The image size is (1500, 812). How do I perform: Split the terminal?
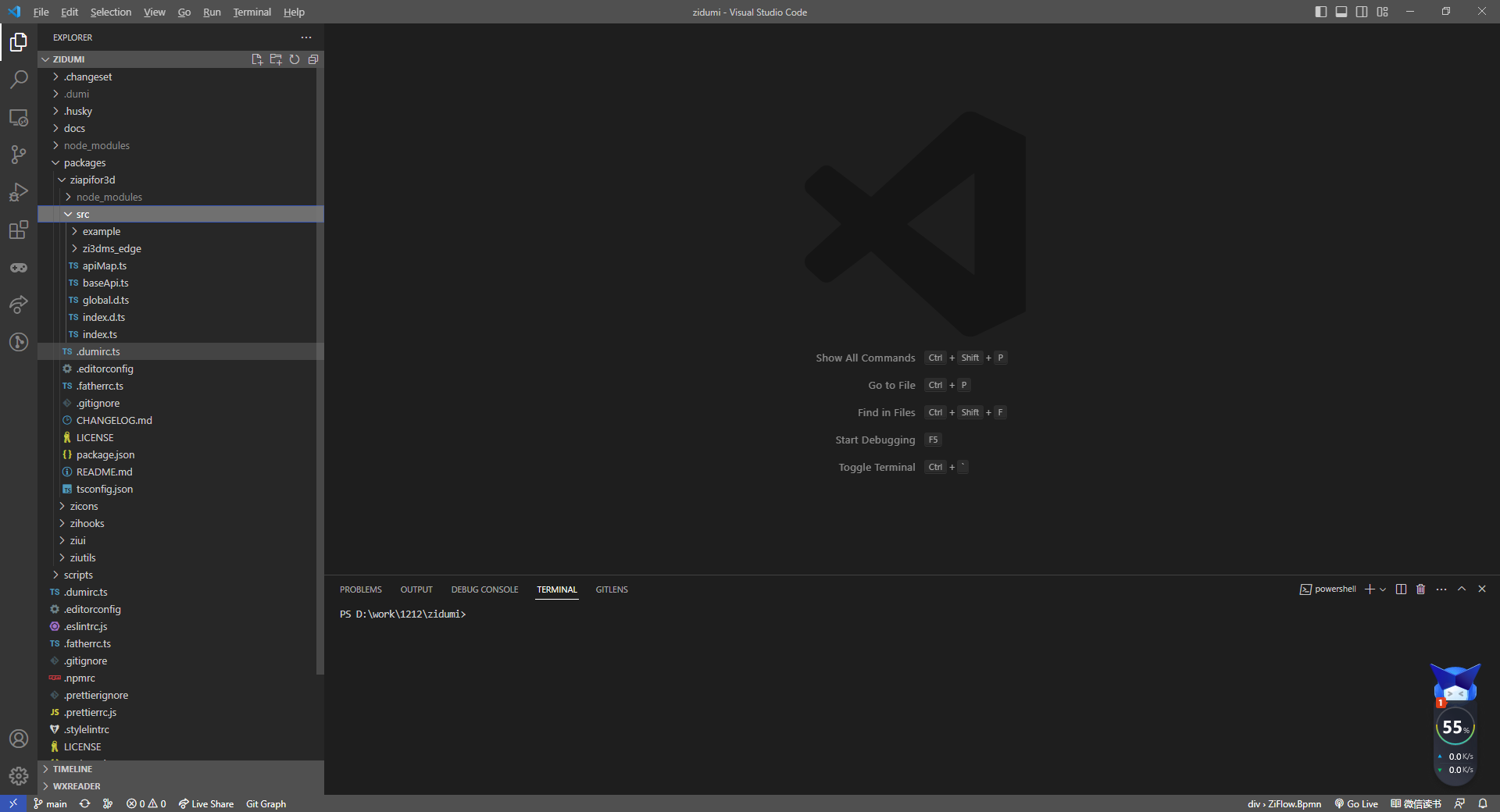[x=1401, y=589]
